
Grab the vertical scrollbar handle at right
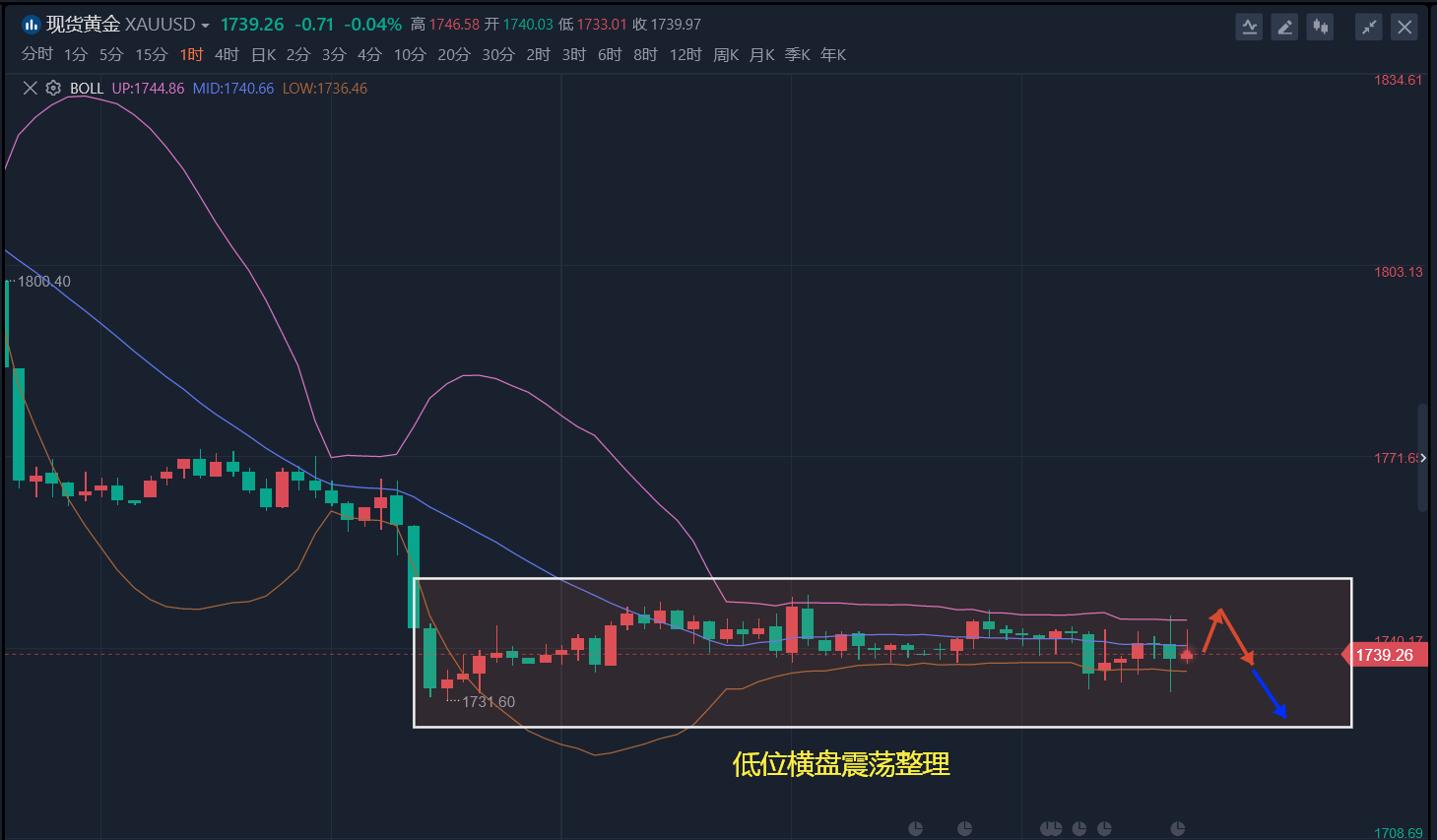(x=1422, y=458)
